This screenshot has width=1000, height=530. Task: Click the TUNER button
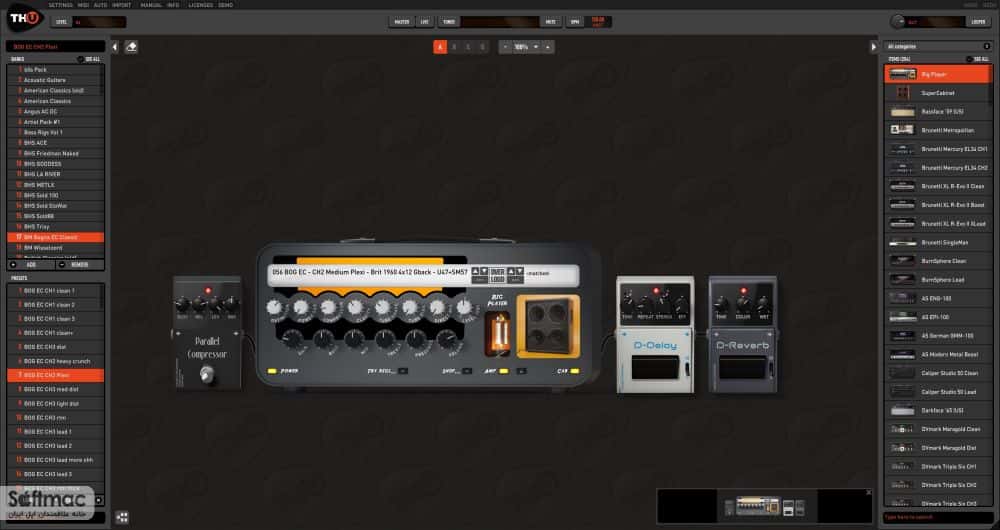[449, 22]
